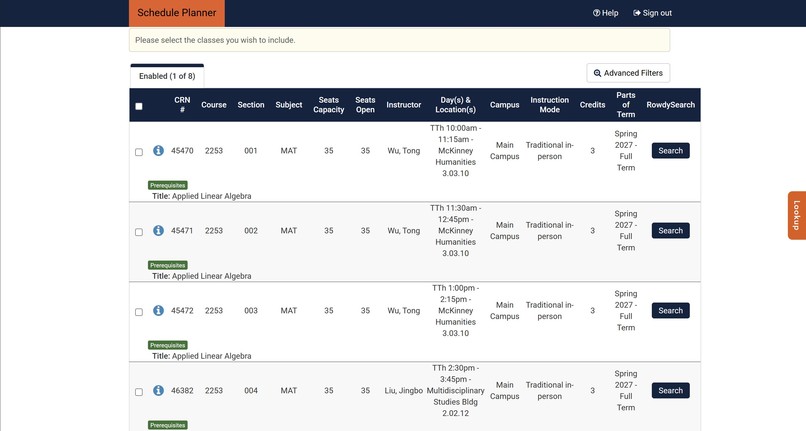Click Search for CRN 45471 row
This screenshot has width=806, height=431.
tap(670, 230)
